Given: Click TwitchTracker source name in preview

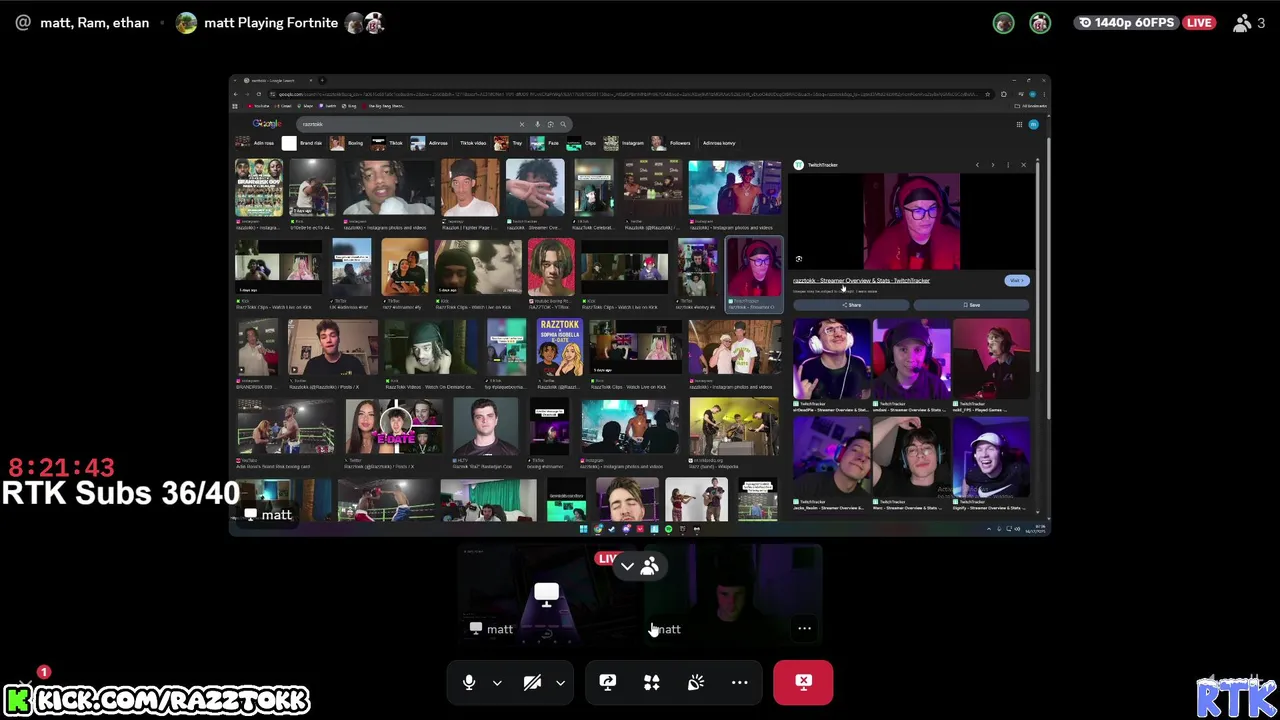Looking at the screenshot, I should point(822,165).
